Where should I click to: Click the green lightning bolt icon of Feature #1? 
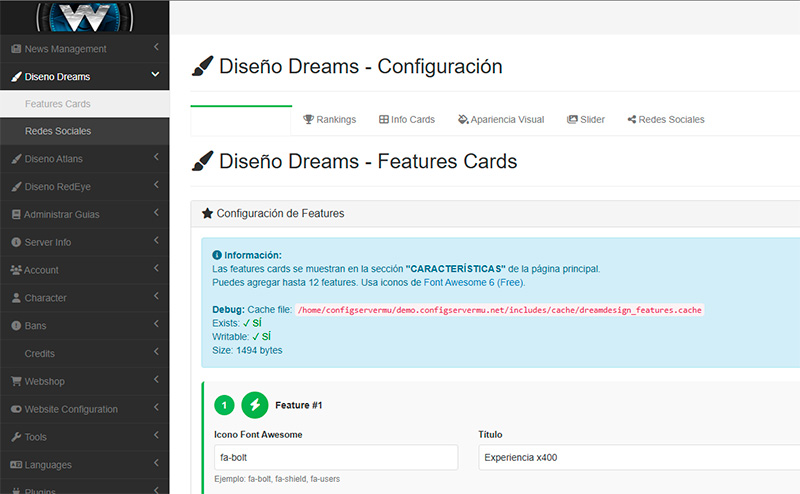tap(255, 405)
